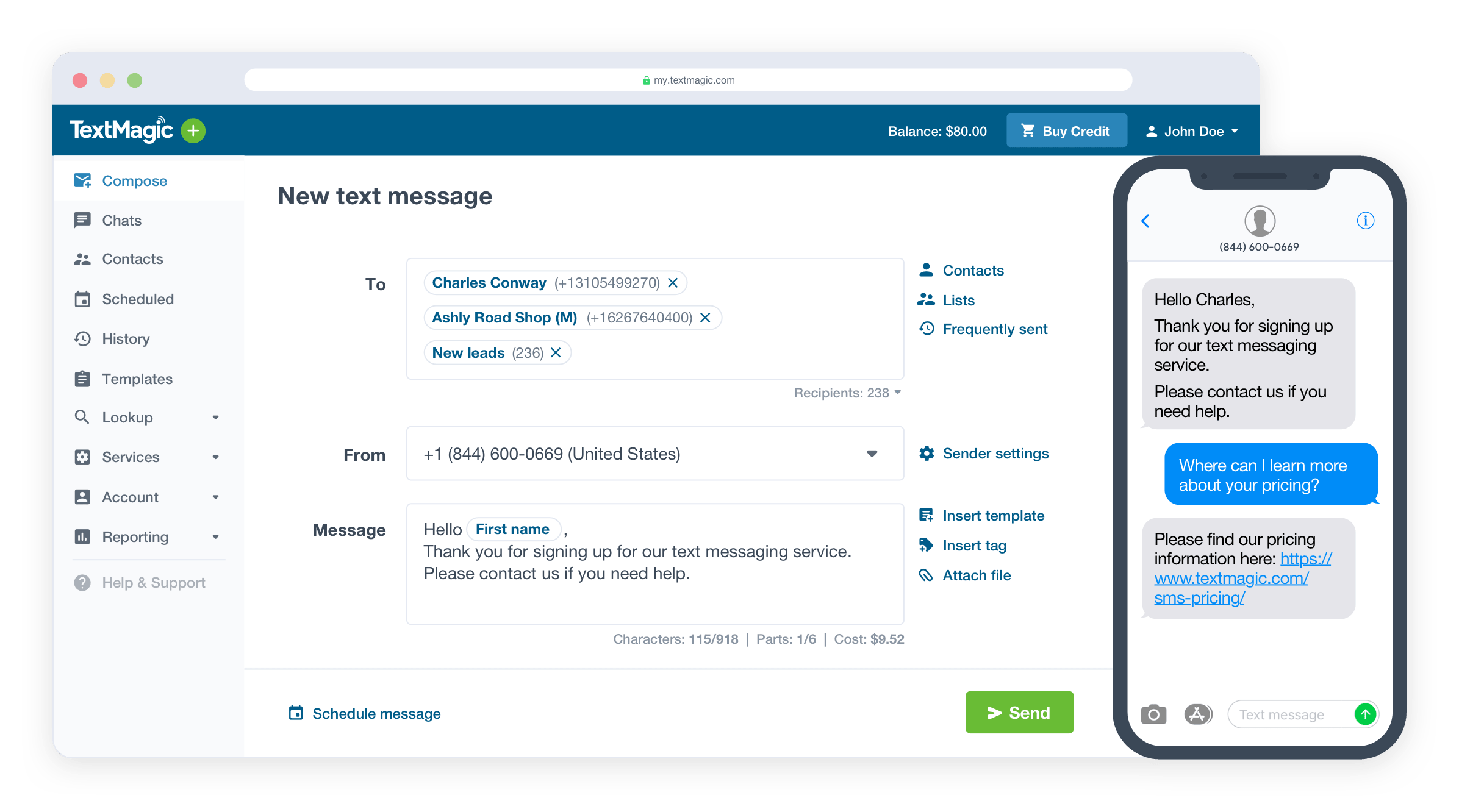Viewport: 1459px width, 812px height.
Task: Open the Chats section icon
Action: (x=82, y=219)
